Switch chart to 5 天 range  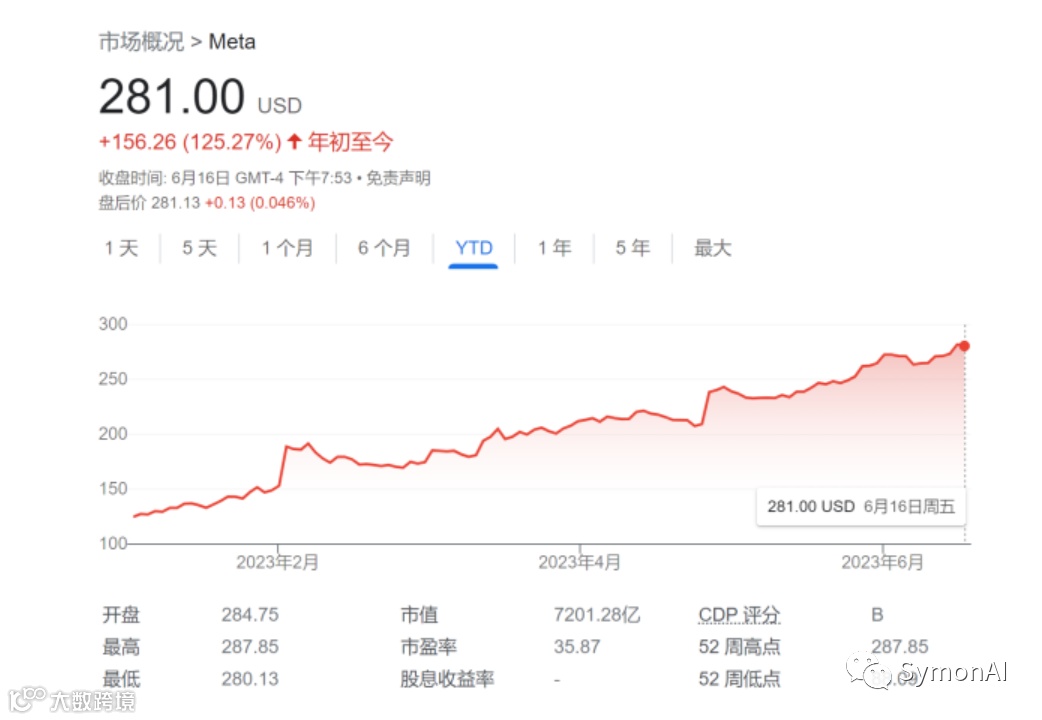(199, 248)
